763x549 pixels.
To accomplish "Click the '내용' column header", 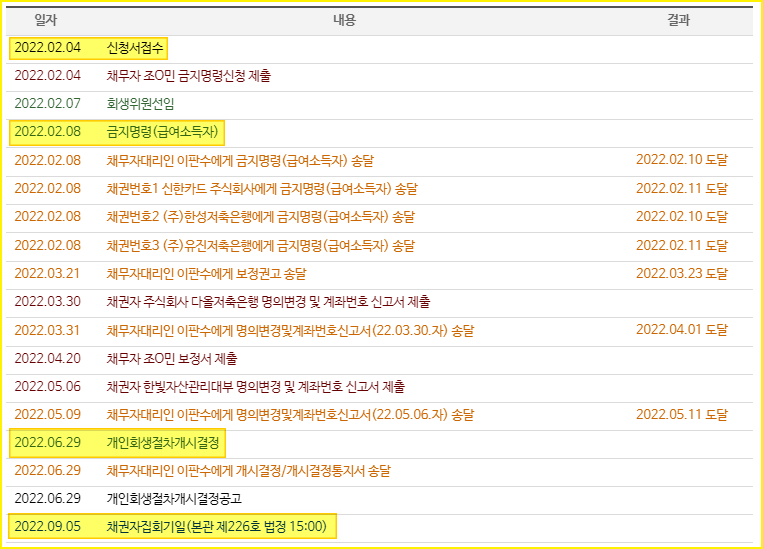I will (345, 20).
